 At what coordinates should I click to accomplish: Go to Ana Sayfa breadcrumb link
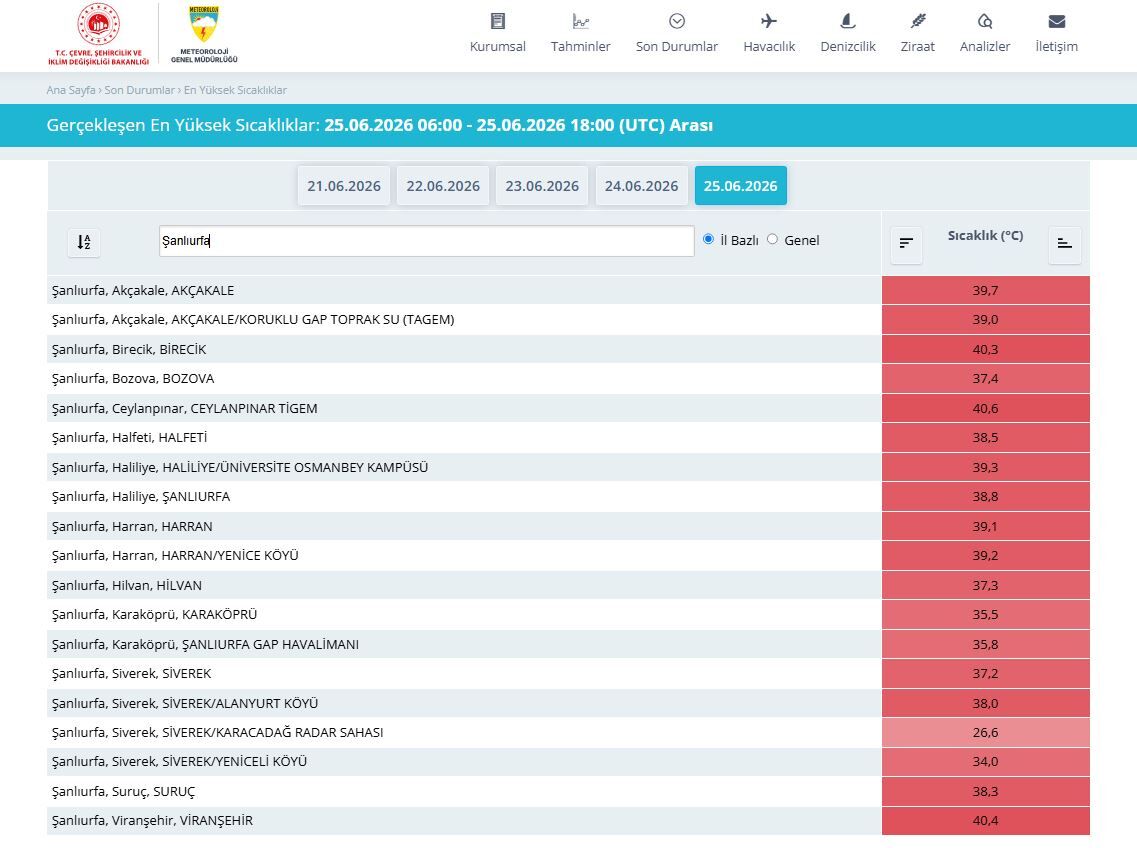pyautogui.click(x=71, y=90)
